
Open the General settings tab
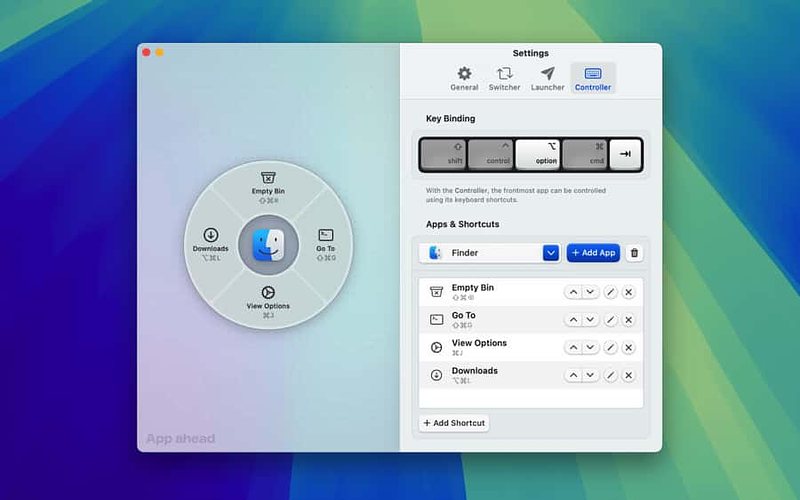(464, 79)
